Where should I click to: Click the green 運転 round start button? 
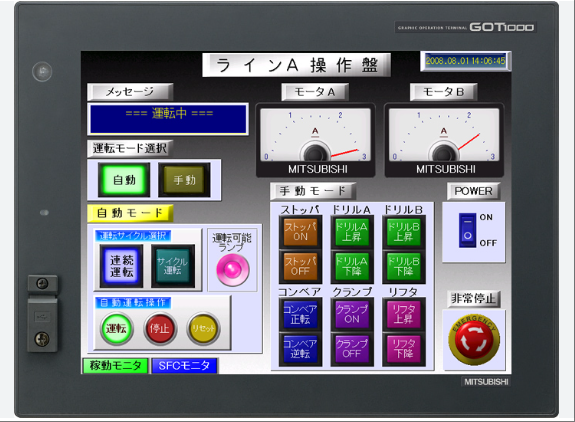[x=116, y=329]
